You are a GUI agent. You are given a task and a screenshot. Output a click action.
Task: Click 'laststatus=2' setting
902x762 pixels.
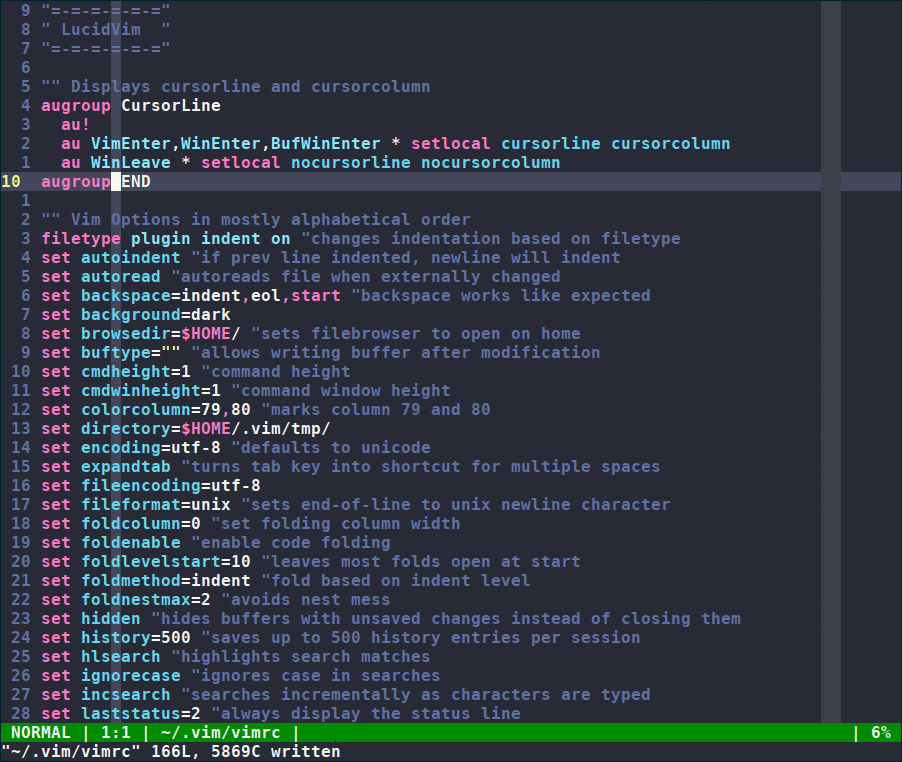point(140,713)
